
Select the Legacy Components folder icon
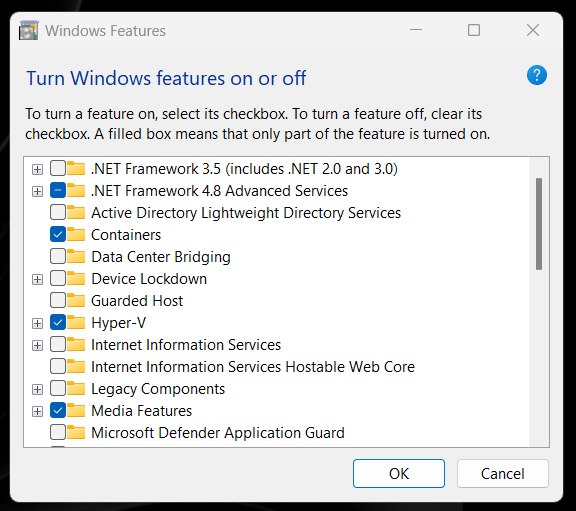pyautogui.click(x=76, y=388)
